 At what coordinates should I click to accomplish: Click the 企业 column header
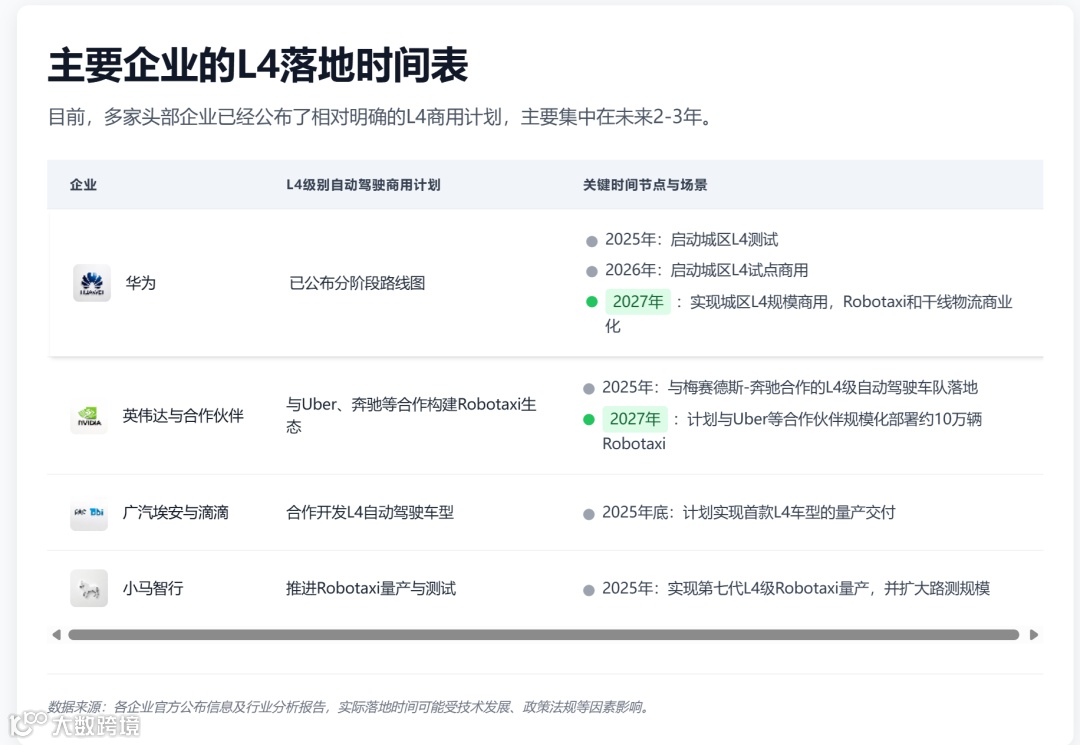(83, 185)
